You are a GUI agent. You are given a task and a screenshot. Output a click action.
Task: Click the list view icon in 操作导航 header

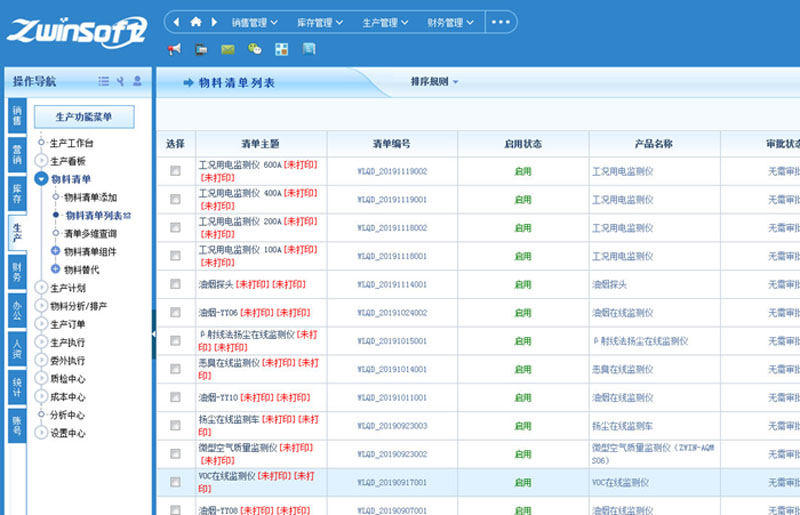tap(104, 81)
